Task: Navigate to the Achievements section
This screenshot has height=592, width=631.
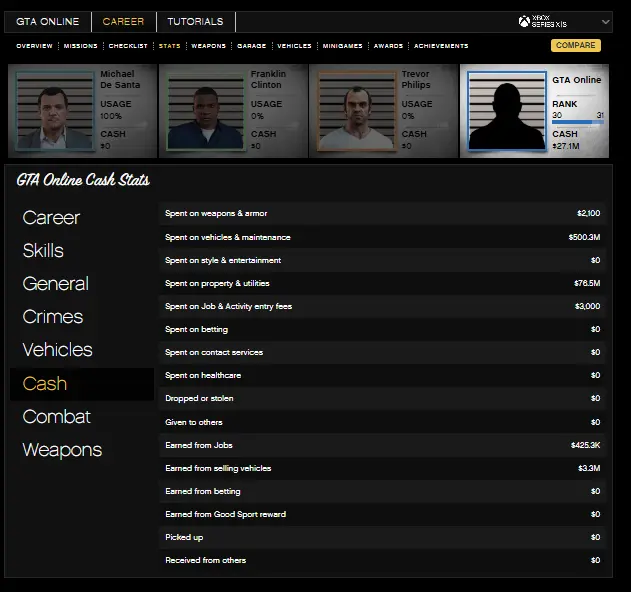Action: [x=441, y=46]
